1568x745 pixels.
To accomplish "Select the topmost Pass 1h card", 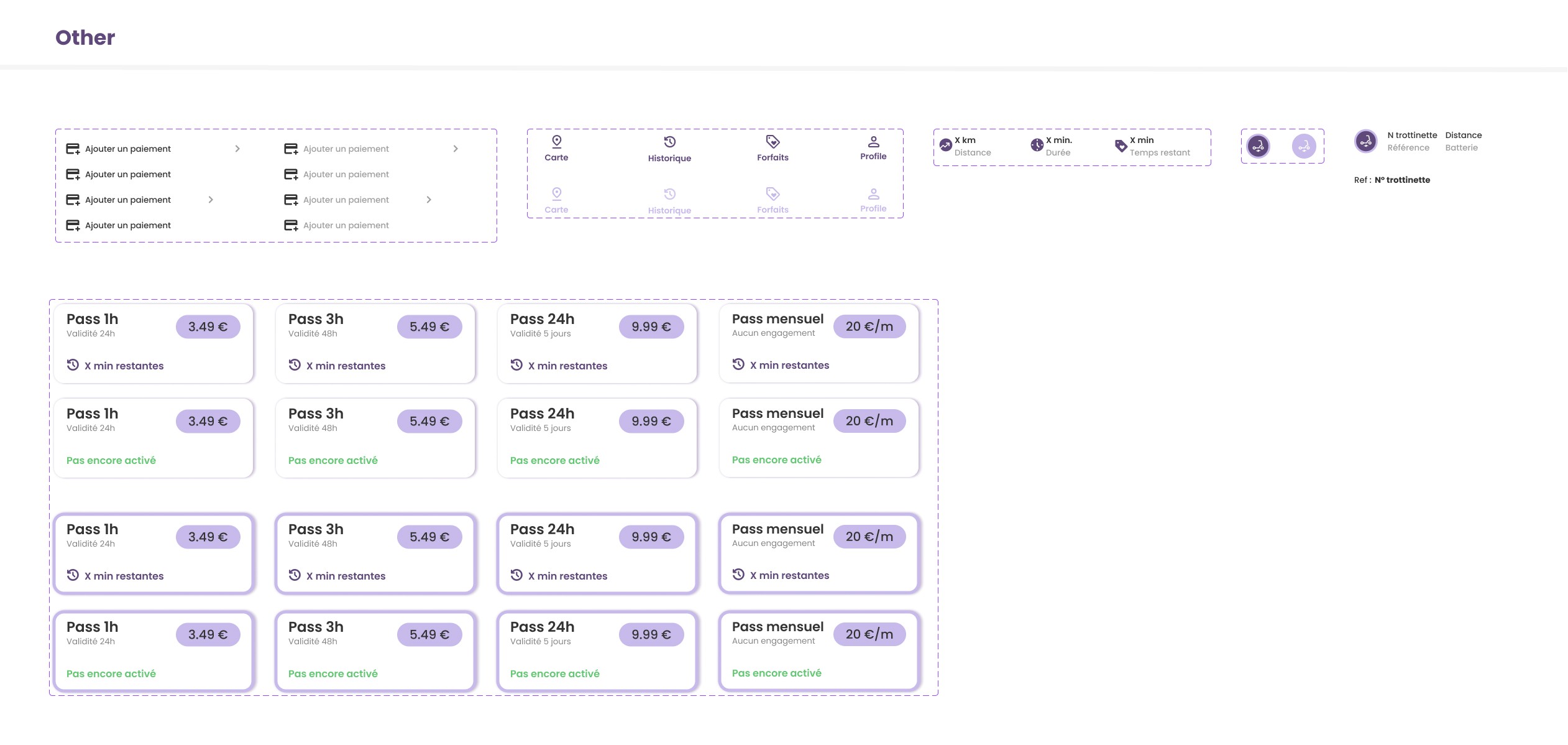I will tap(153, 343).
